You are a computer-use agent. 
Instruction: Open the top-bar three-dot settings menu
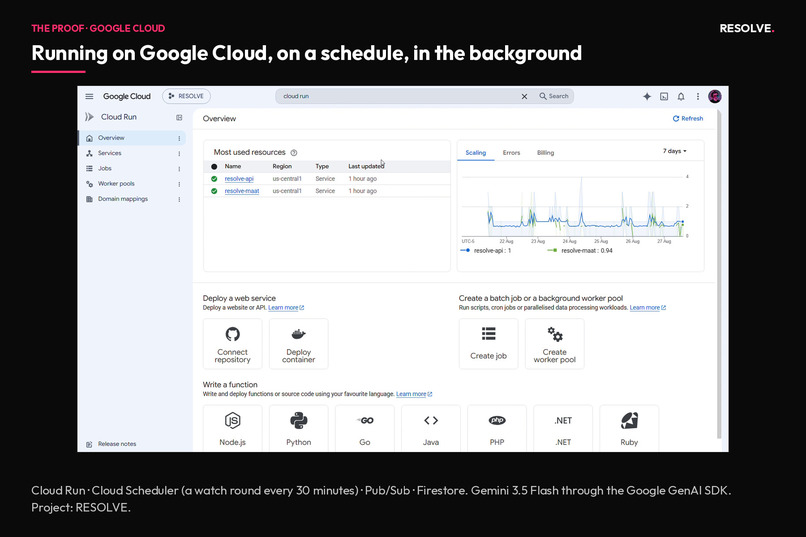(x=698, y=96)
